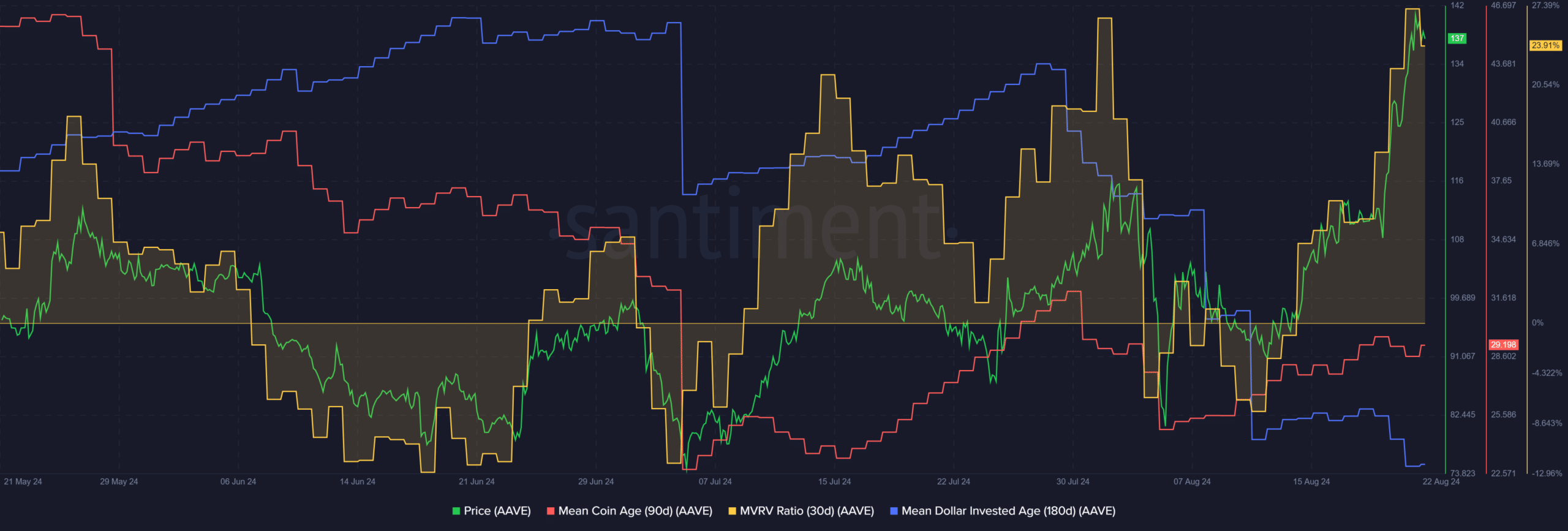The image size is (1568, 531).
Task: Click the green Price (AAVE) legend swatch
Action: (x=456, y=511)
